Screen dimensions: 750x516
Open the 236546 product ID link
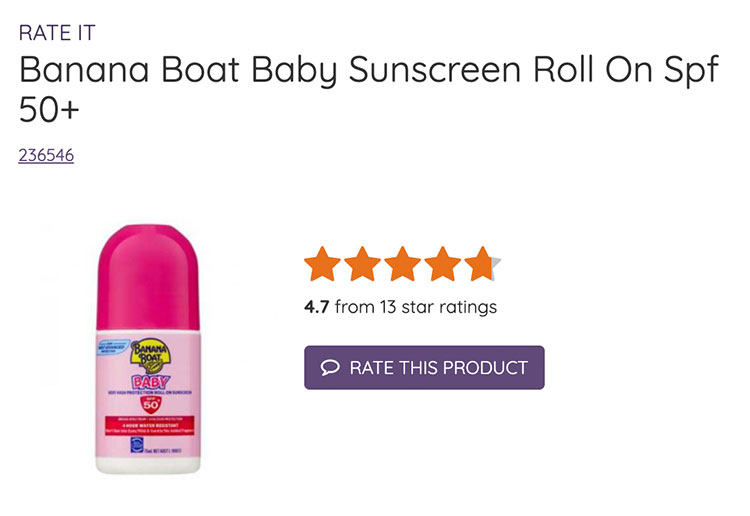pyautogui.click(x=46, y=155)
